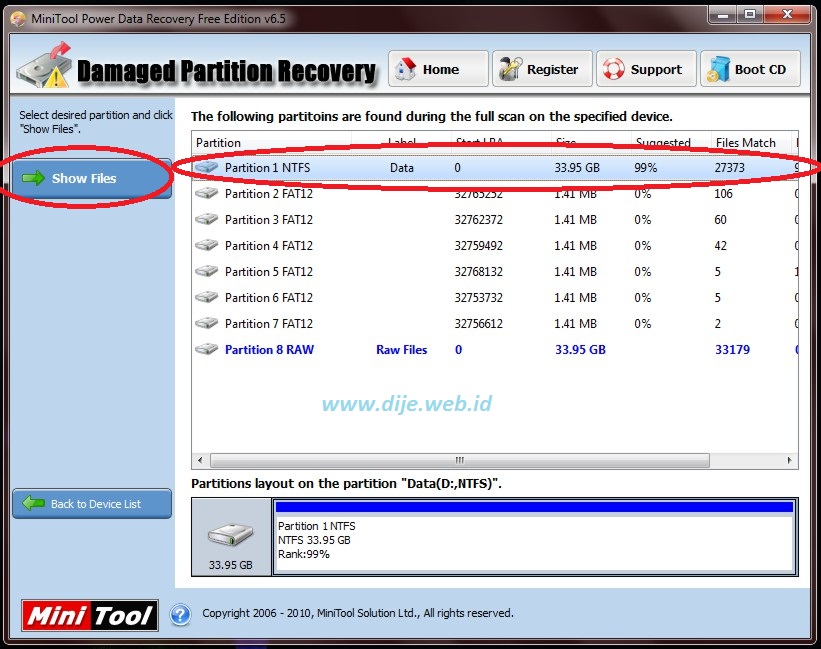821x649 pixels.
Task: Click files match '42' cell
Action: [720, 245]
